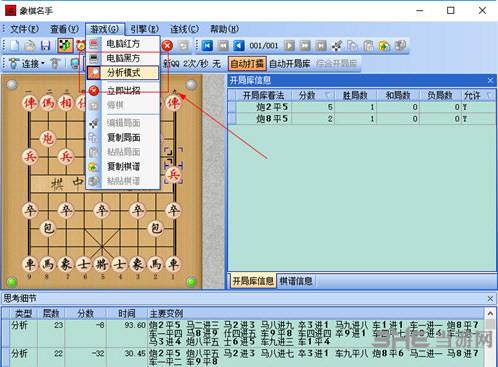
Task: Click the fast-forward several moves button
Action: (x=305, y=45)
